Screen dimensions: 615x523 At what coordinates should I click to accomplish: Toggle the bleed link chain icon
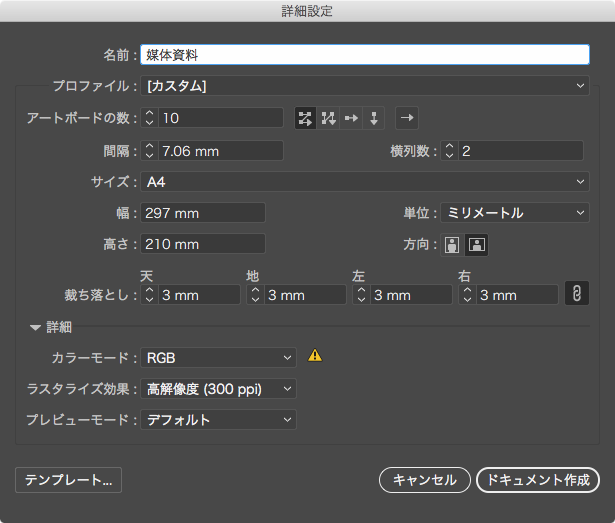click(577, 293)
